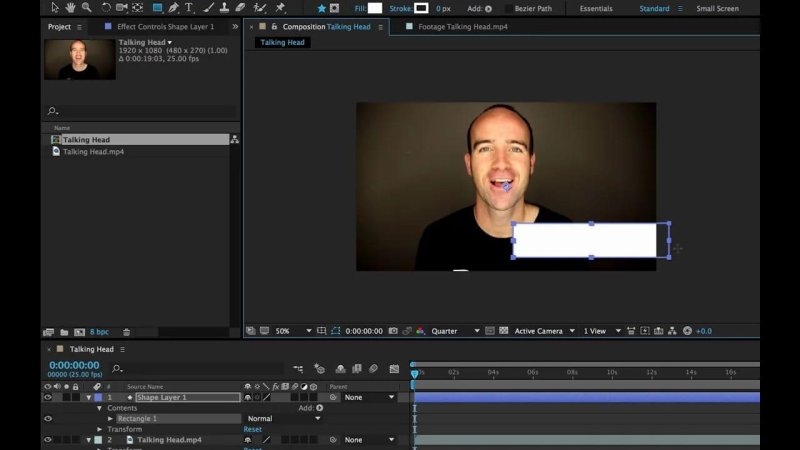Select the Selection arrow tool
The width and height of the screenshot is (800, 450).
[55, 8]
